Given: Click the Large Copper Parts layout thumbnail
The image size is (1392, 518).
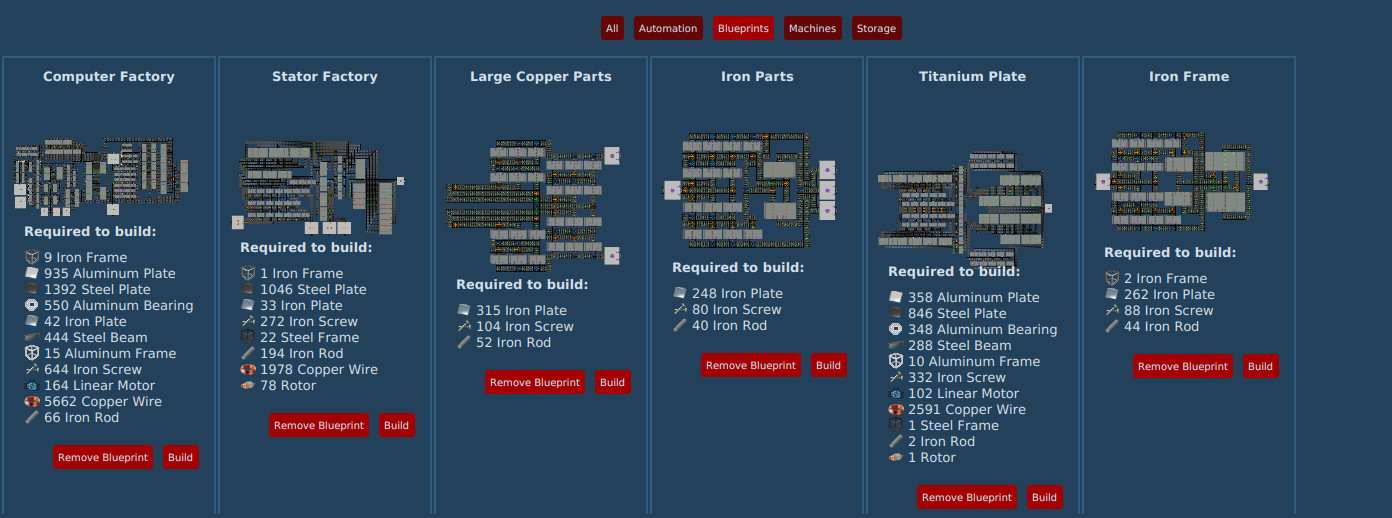Looking at the screenshot, I should 532,205.
